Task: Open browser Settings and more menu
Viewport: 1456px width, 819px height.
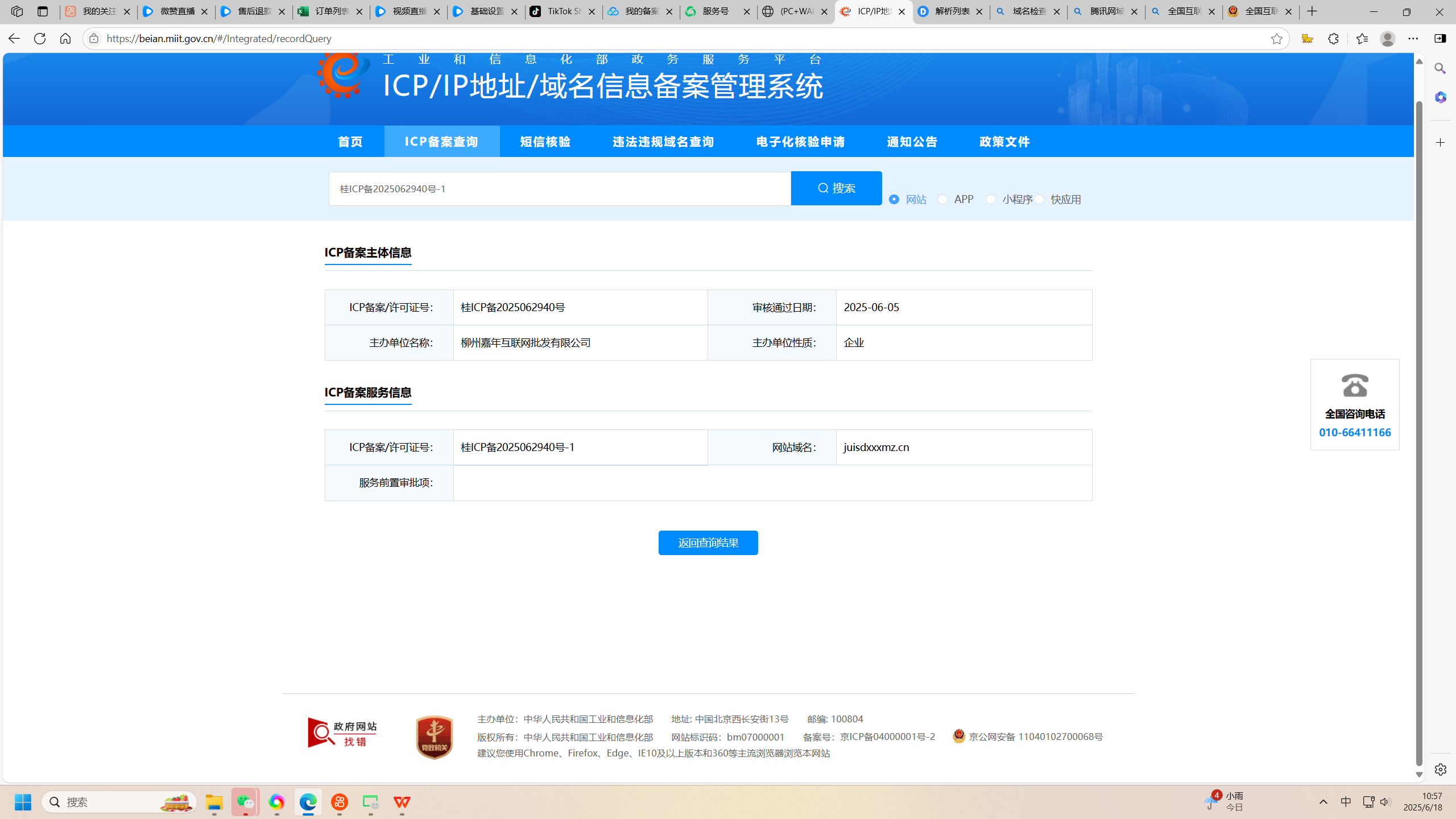Action: coord(1413,39)
